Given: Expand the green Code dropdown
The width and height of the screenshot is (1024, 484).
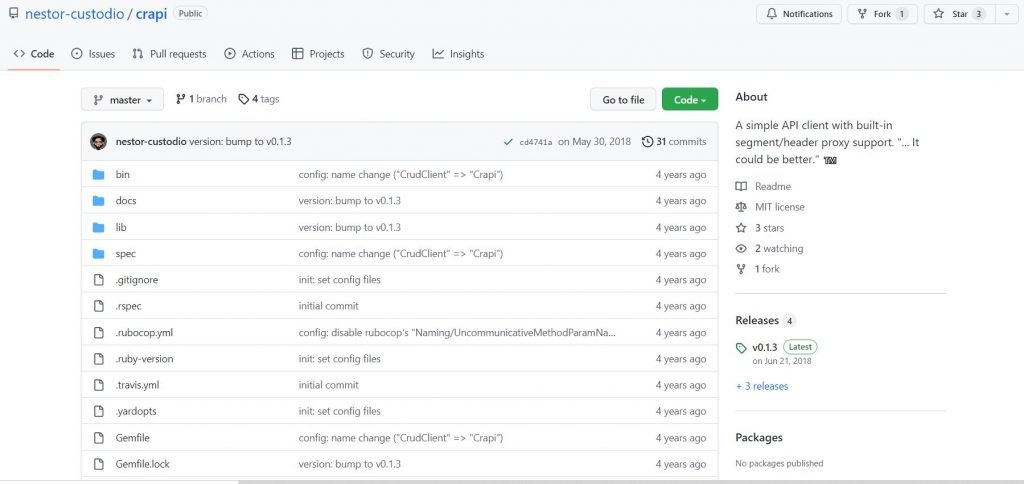Looking at the screenshot, I should pos(690,99).
